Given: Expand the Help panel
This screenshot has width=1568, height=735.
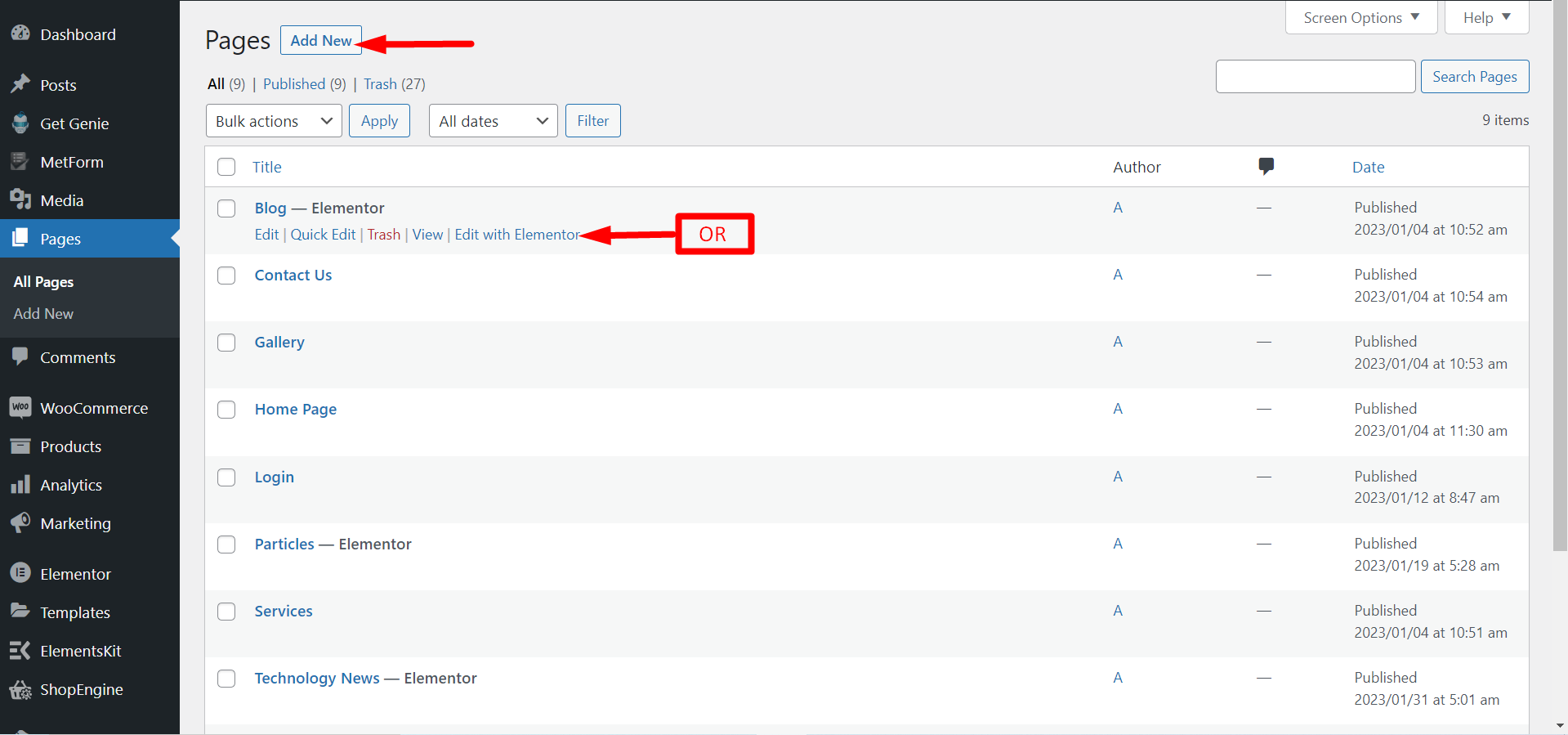Looking at the screenshot, I should pos(1487,17).
